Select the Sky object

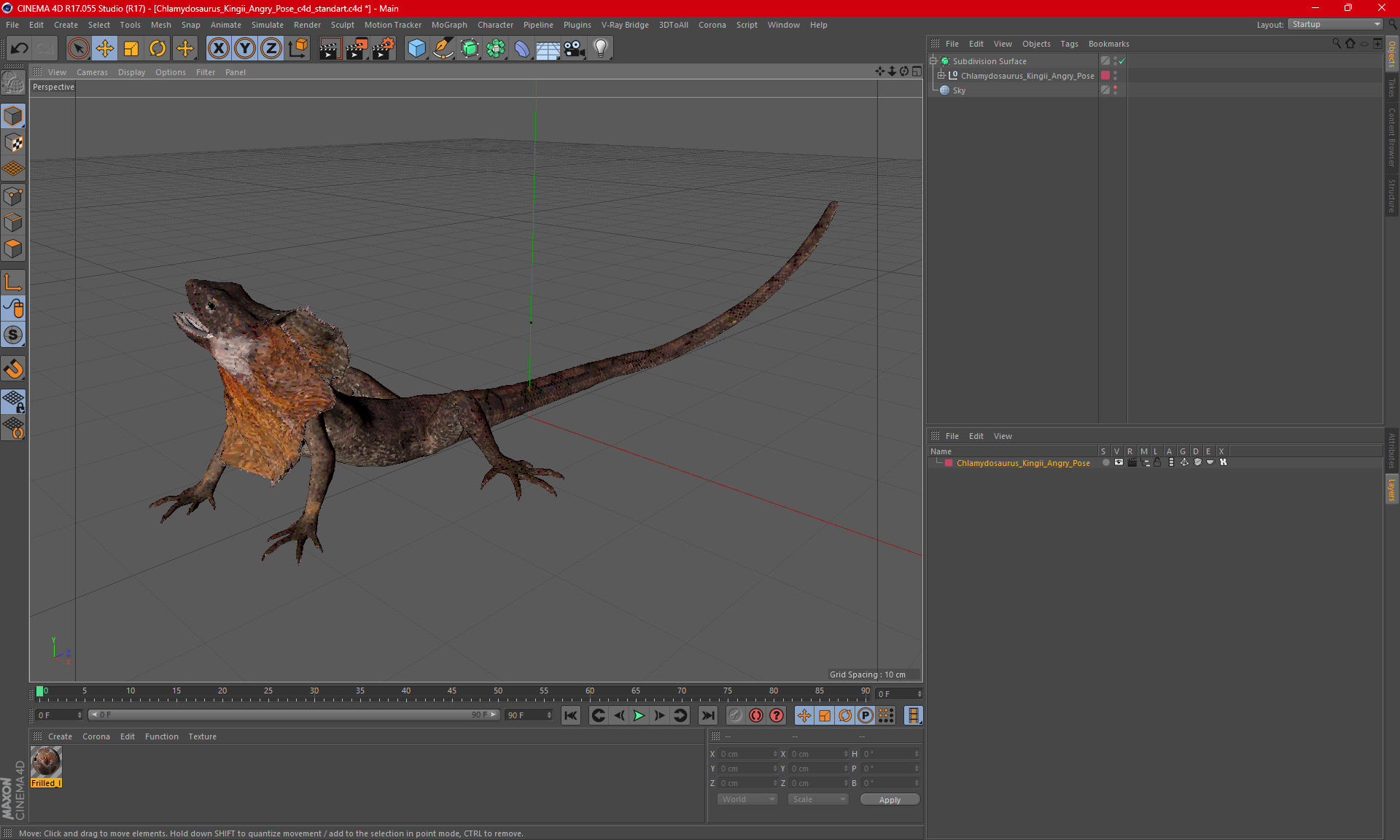pyautogui.click(x=959, y=90)
